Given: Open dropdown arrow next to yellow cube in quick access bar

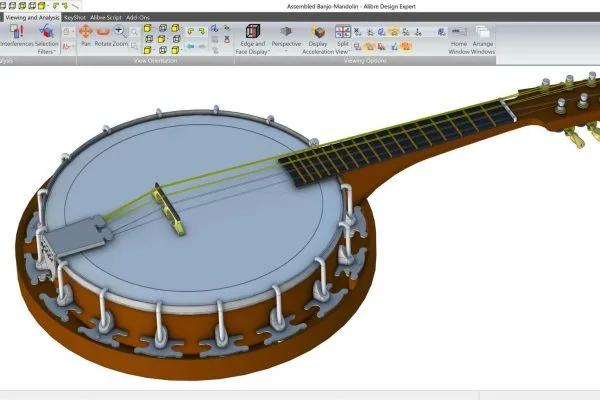Looking at the screenshot, I should tap(48, 6).
